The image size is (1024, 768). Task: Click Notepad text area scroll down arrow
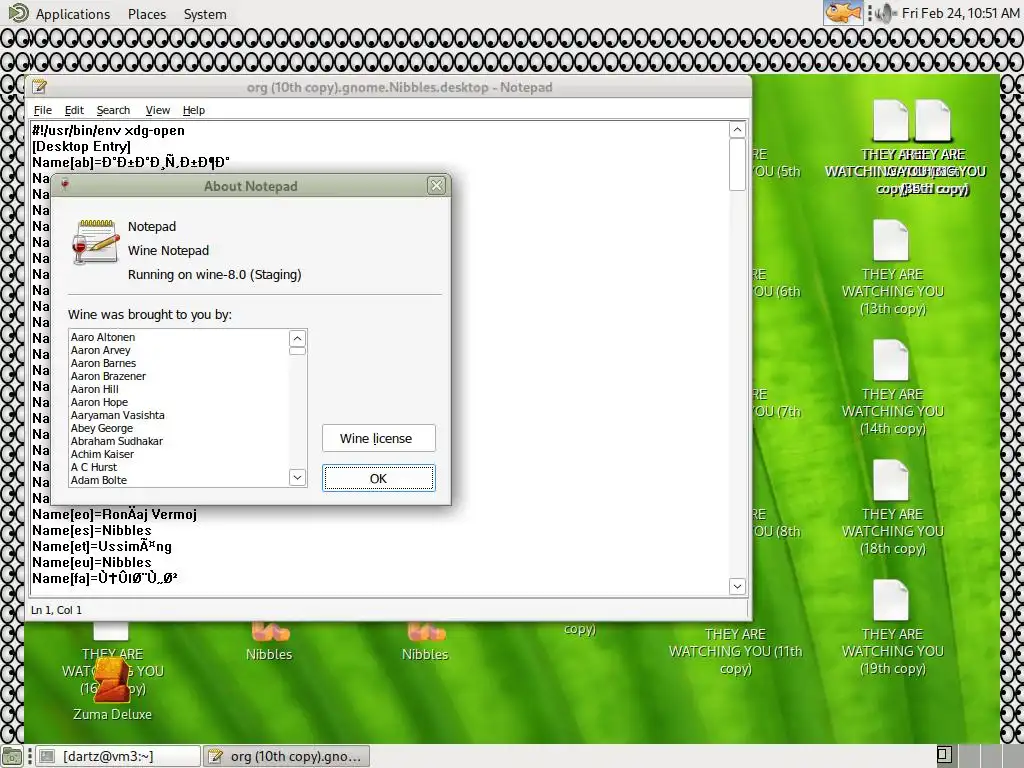click(x=737, y=586)
